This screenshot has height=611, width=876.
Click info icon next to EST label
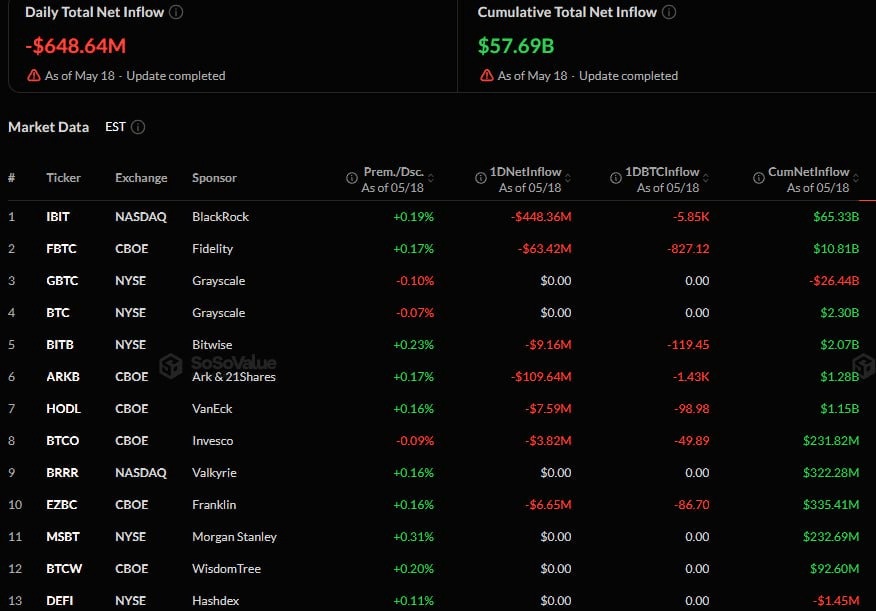(x=138, y=127)
